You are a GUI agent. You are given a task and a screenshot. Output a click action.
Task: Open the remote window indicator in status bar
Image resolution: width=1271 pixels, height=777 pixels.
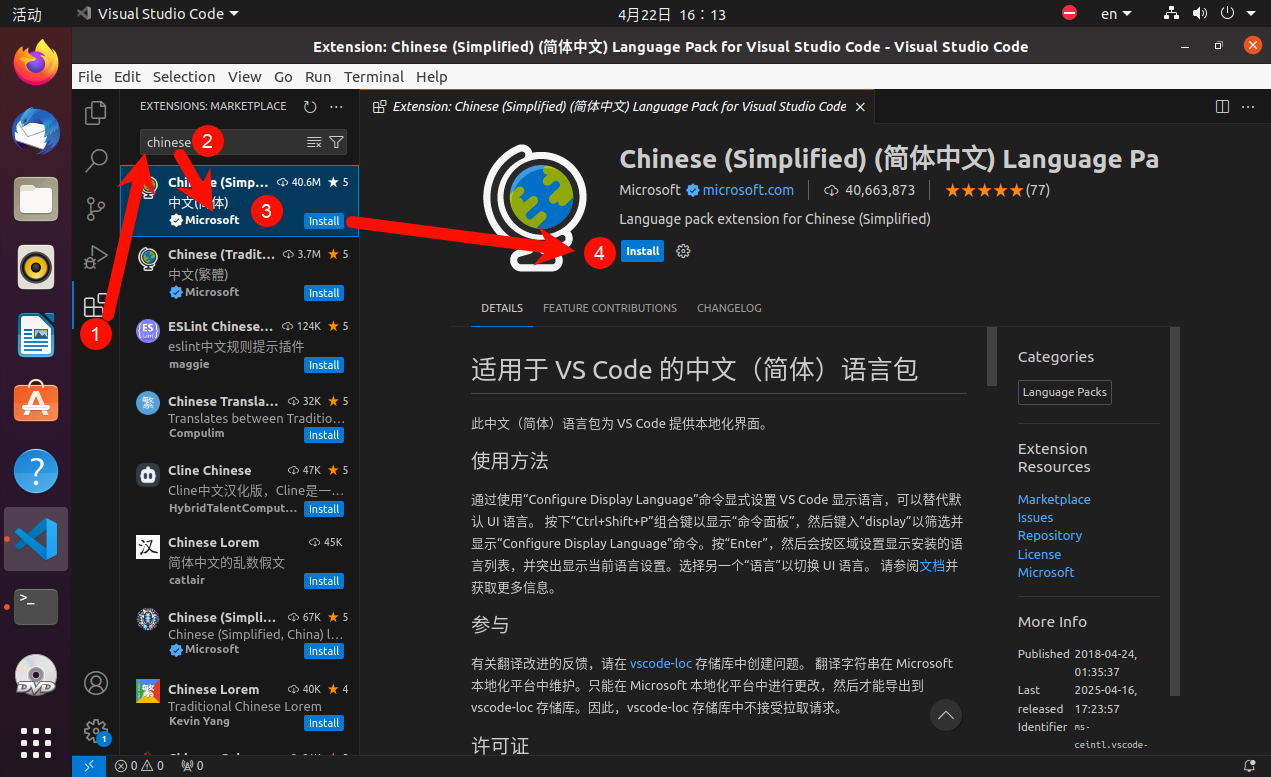[89, 766]
